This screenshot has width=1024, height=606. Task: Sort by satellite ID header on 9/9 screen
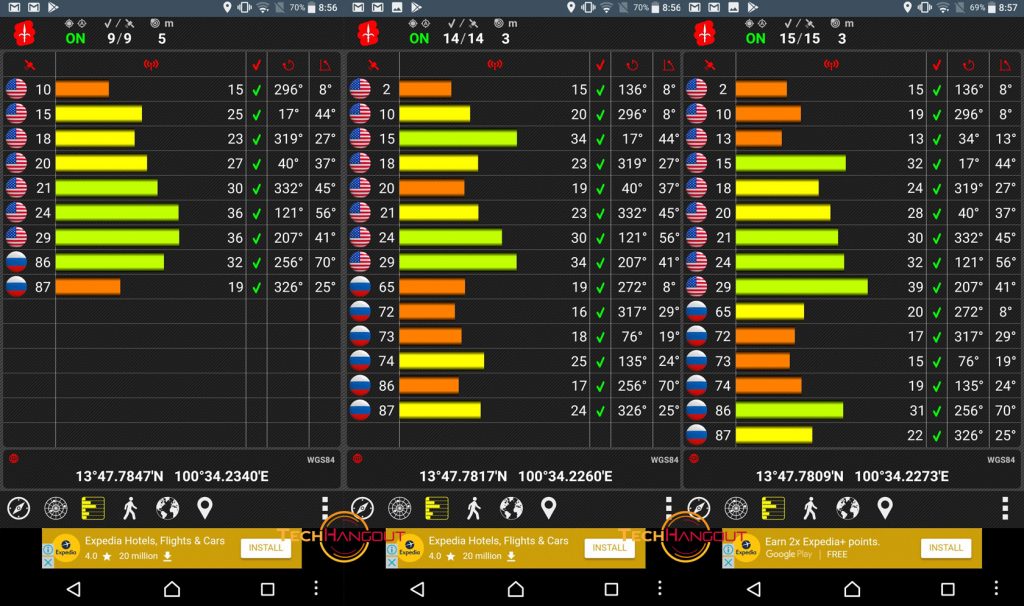point(29,65)
